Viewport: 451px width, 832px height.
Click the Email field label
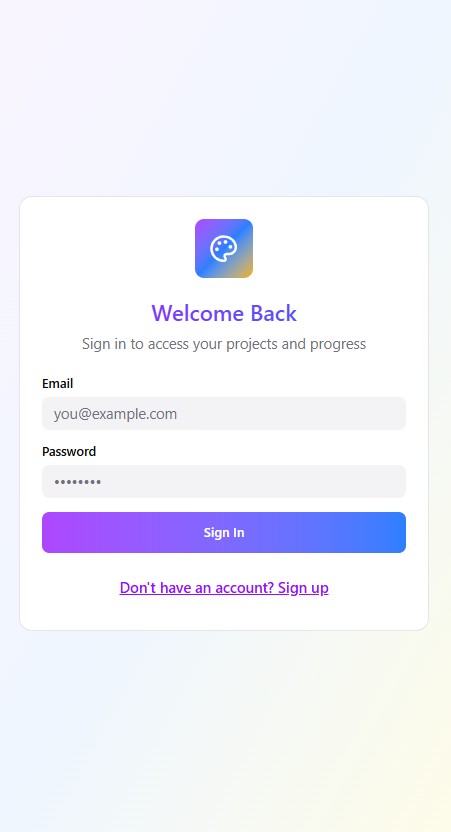(57, 384)
